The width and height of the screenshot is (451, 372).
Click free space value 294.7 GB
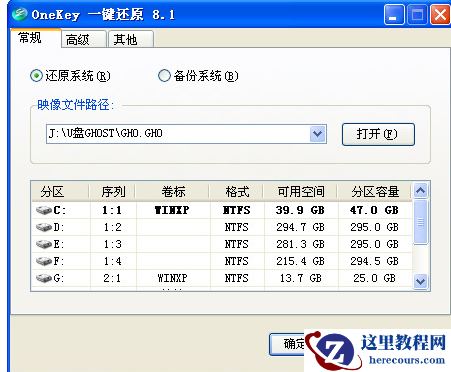[300, 227]
